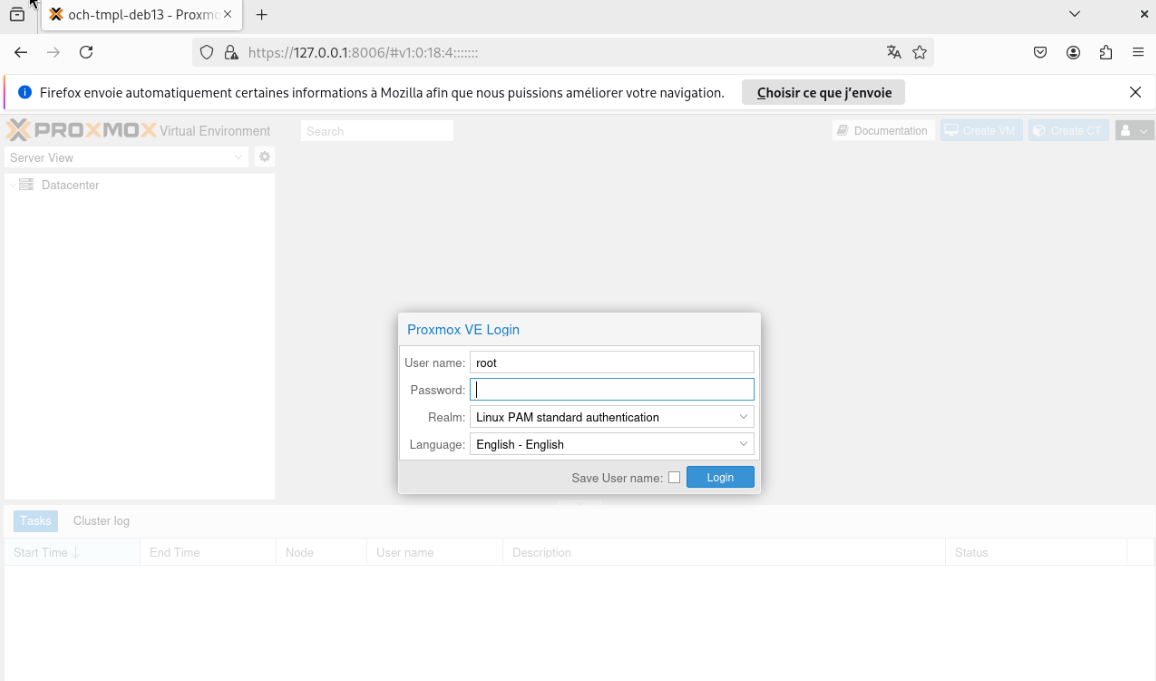Switch to the Cluster log tab
This screenshot has width=1156, height=681.
click(101, 521)
